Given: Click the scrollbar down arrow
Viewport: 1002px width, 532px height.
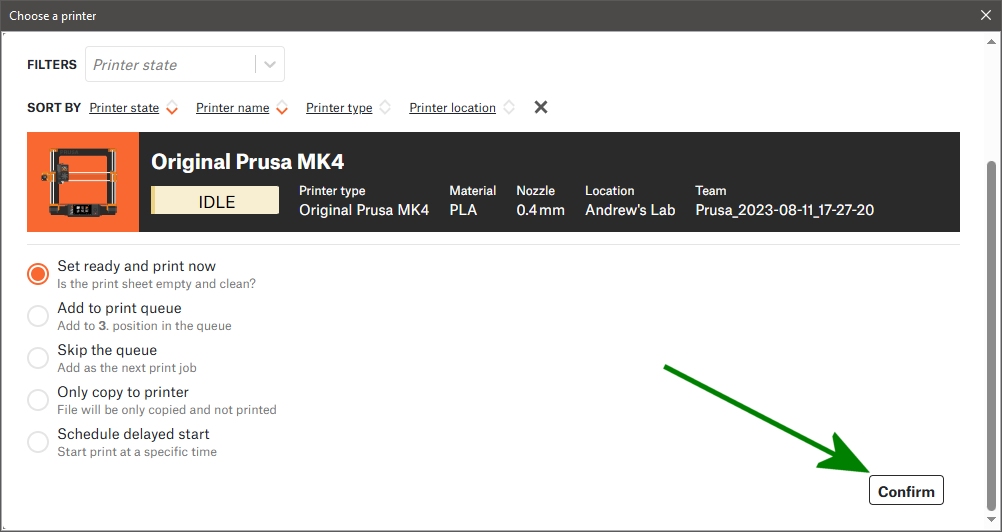Looking at the screenshot, I should (x=991, y=521).
